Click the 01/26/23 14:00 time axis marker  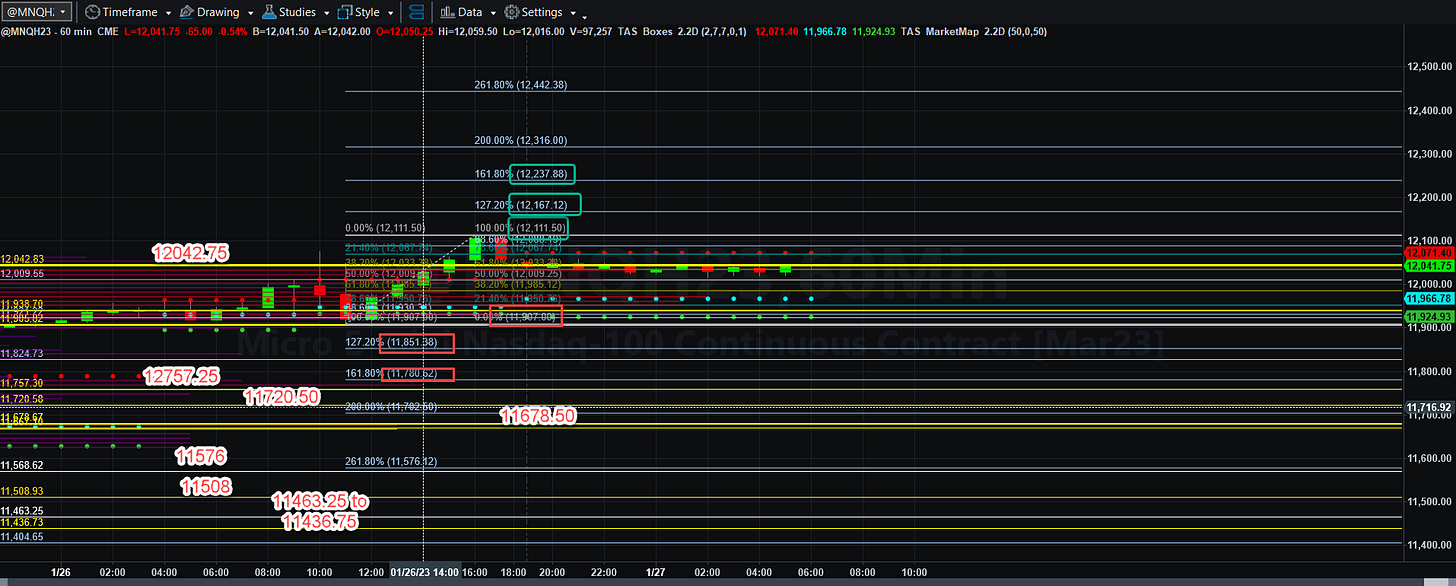click(x=424, y=572)
